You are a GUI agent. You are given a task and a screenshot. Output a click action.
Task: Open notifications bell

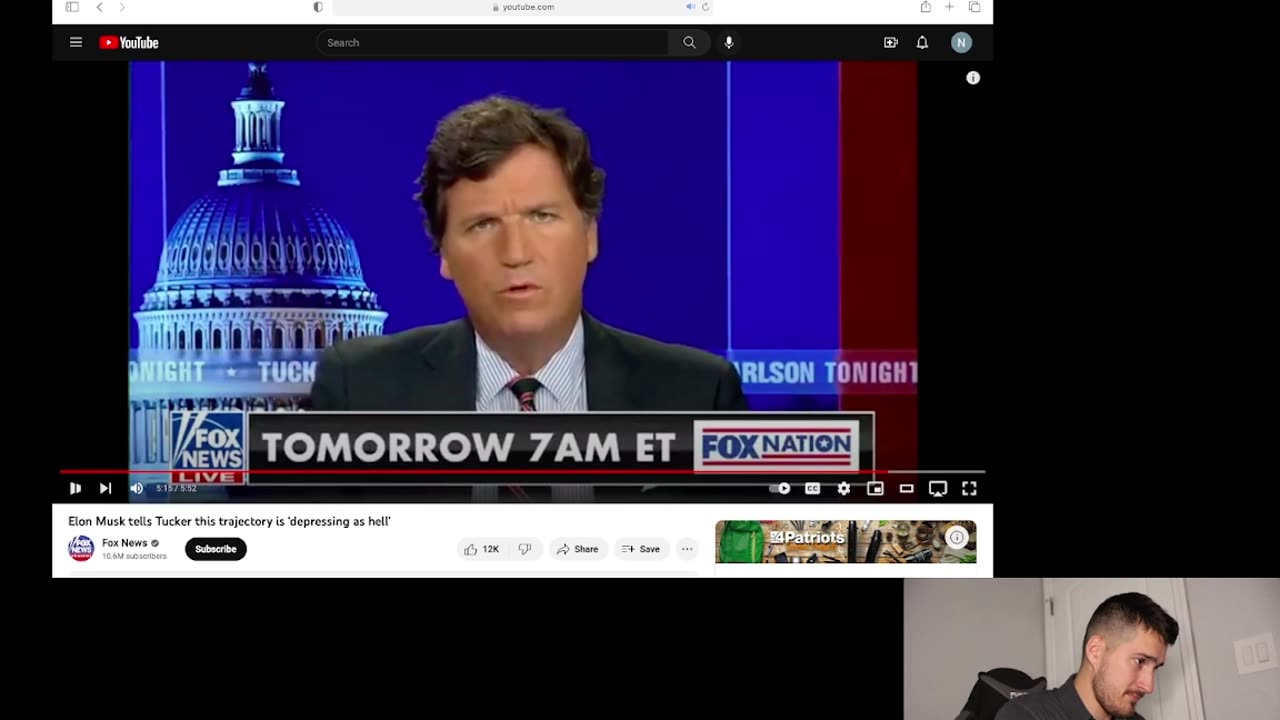coord(922,42)
